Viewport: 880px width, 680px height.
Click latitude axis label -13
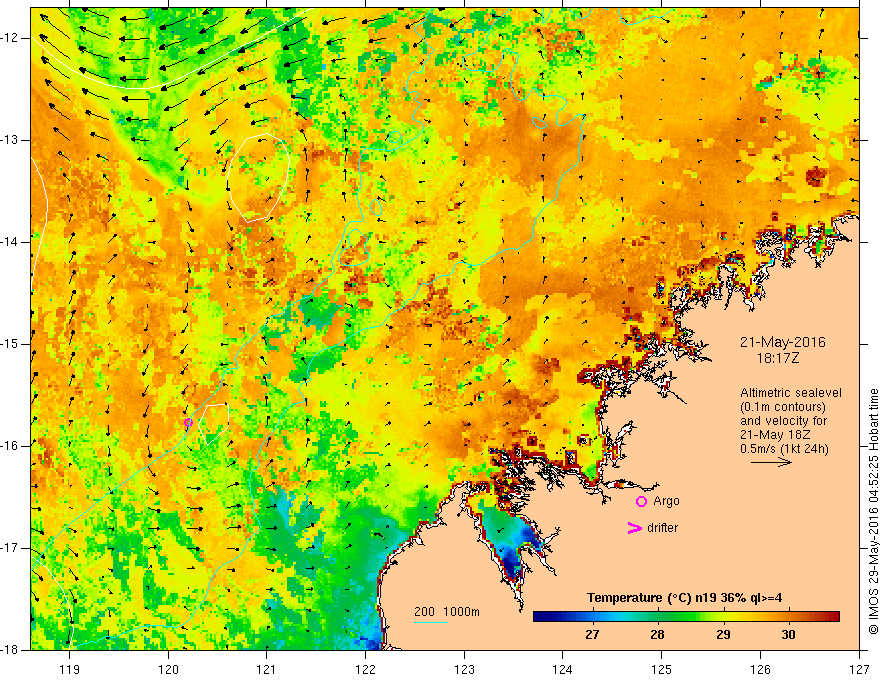[11, 140]
